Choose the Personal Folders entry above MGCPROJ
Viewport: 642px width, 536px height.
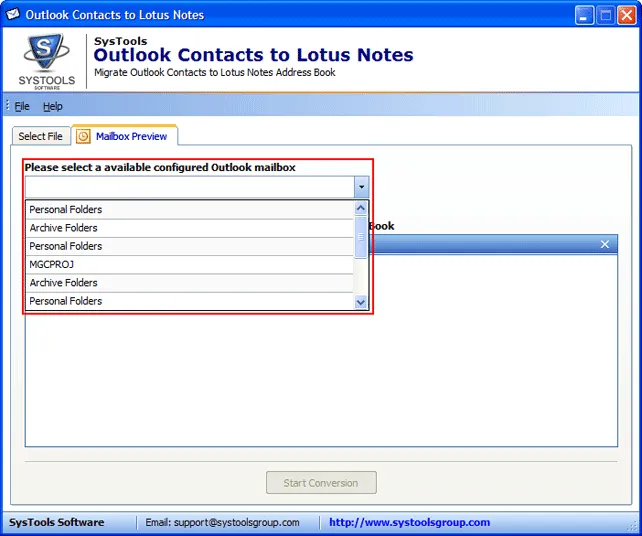190,246
